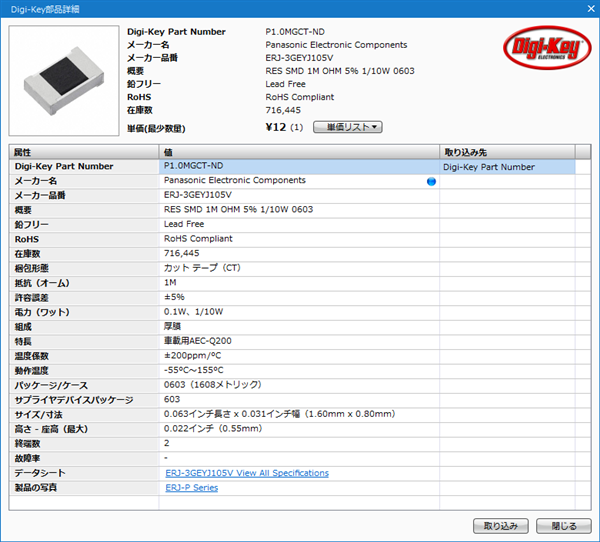
Task: Click the ¥12 unit price in the header
Action: click(x=276, y=127)
